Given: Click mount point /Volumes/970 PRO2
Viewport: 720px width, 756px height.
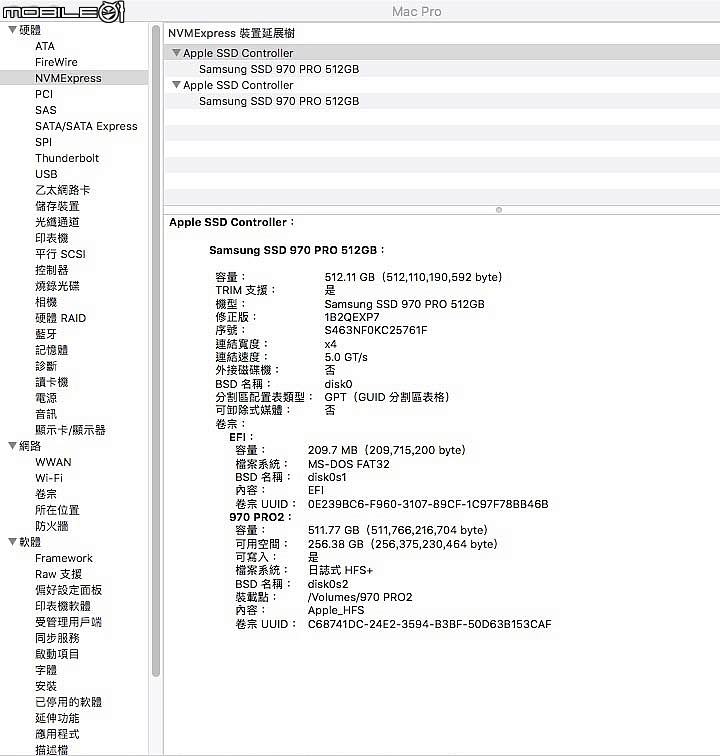Looking at the screenshot, I should tap(360, 597).
